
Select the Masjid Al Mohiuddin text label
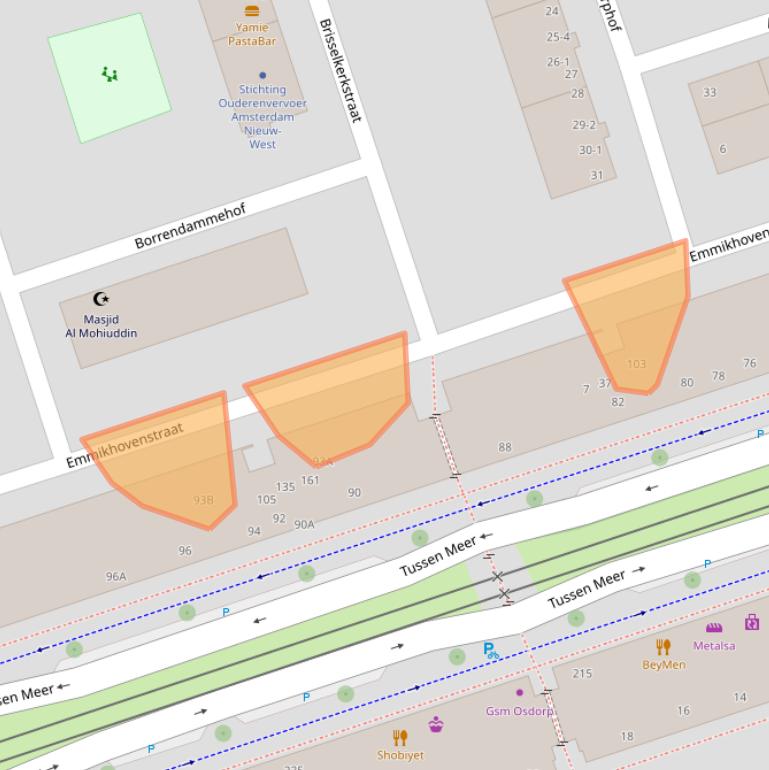[101, 326]
